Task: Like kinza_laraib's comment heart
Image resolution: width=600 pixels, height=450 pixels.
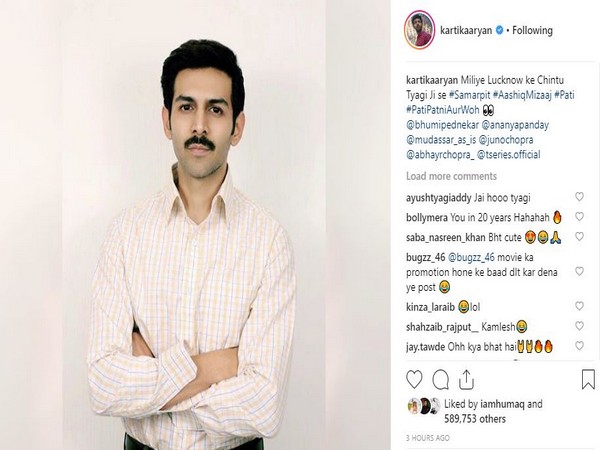Action: [579, 306]
